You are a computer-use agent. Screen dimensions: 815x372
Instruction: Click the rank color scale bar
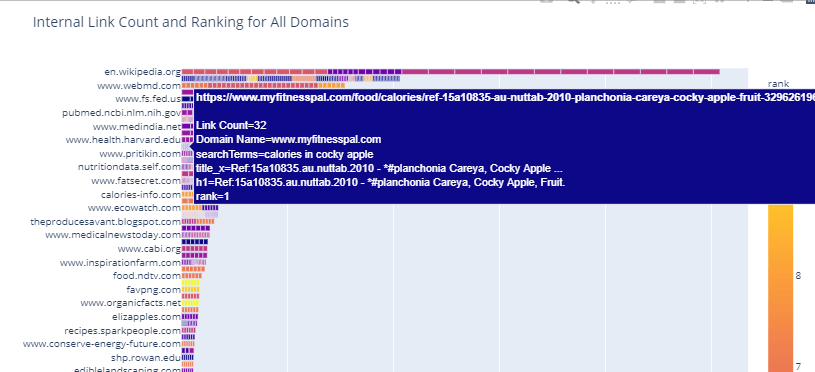pos(781,288)
